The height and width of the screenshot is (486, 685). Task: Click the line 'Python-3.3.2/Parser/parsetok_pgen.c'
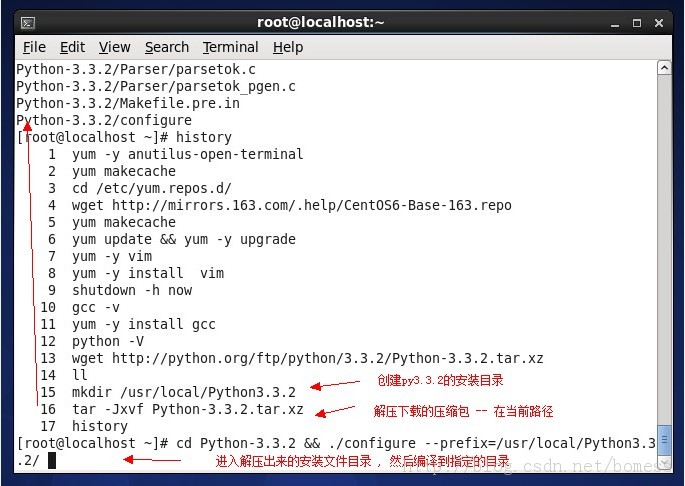click(156, 86)
